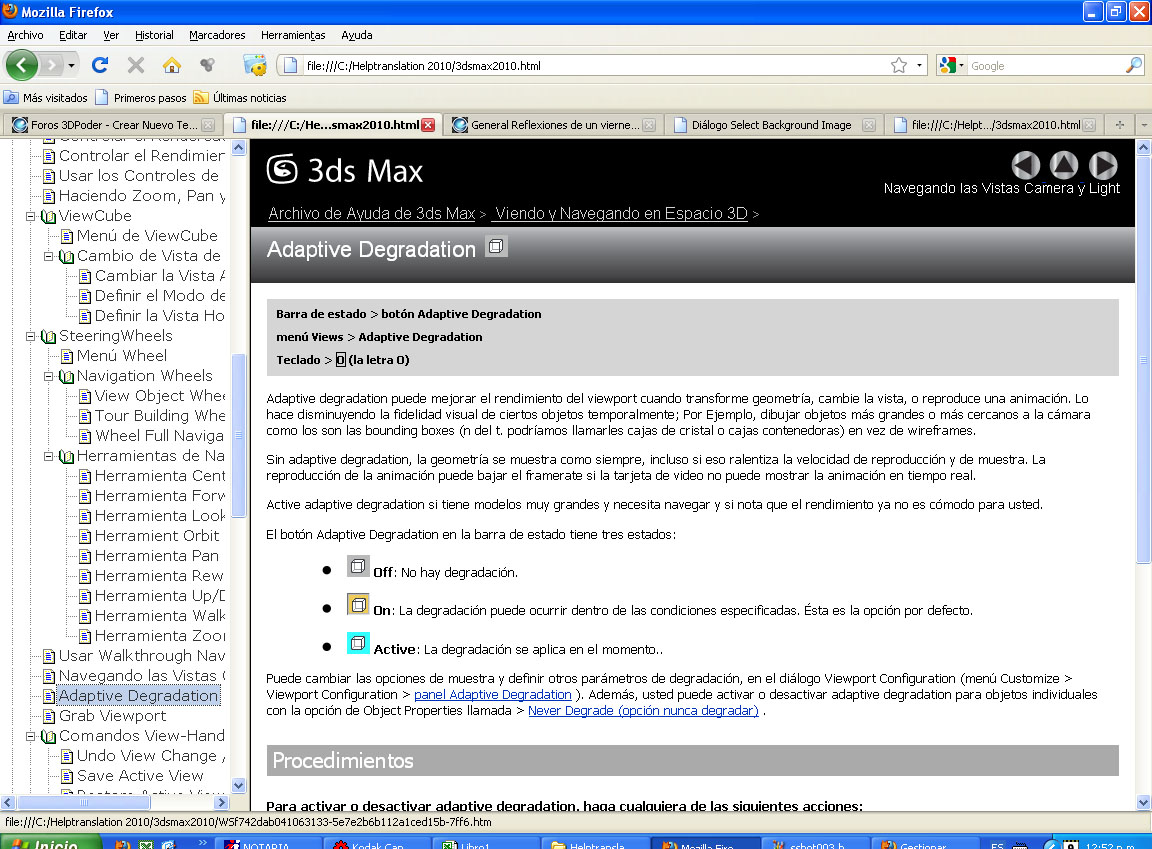Click the tree panel horizontal scrollbar thumb
Screen dimensions: 1152x849
point(83,803)
